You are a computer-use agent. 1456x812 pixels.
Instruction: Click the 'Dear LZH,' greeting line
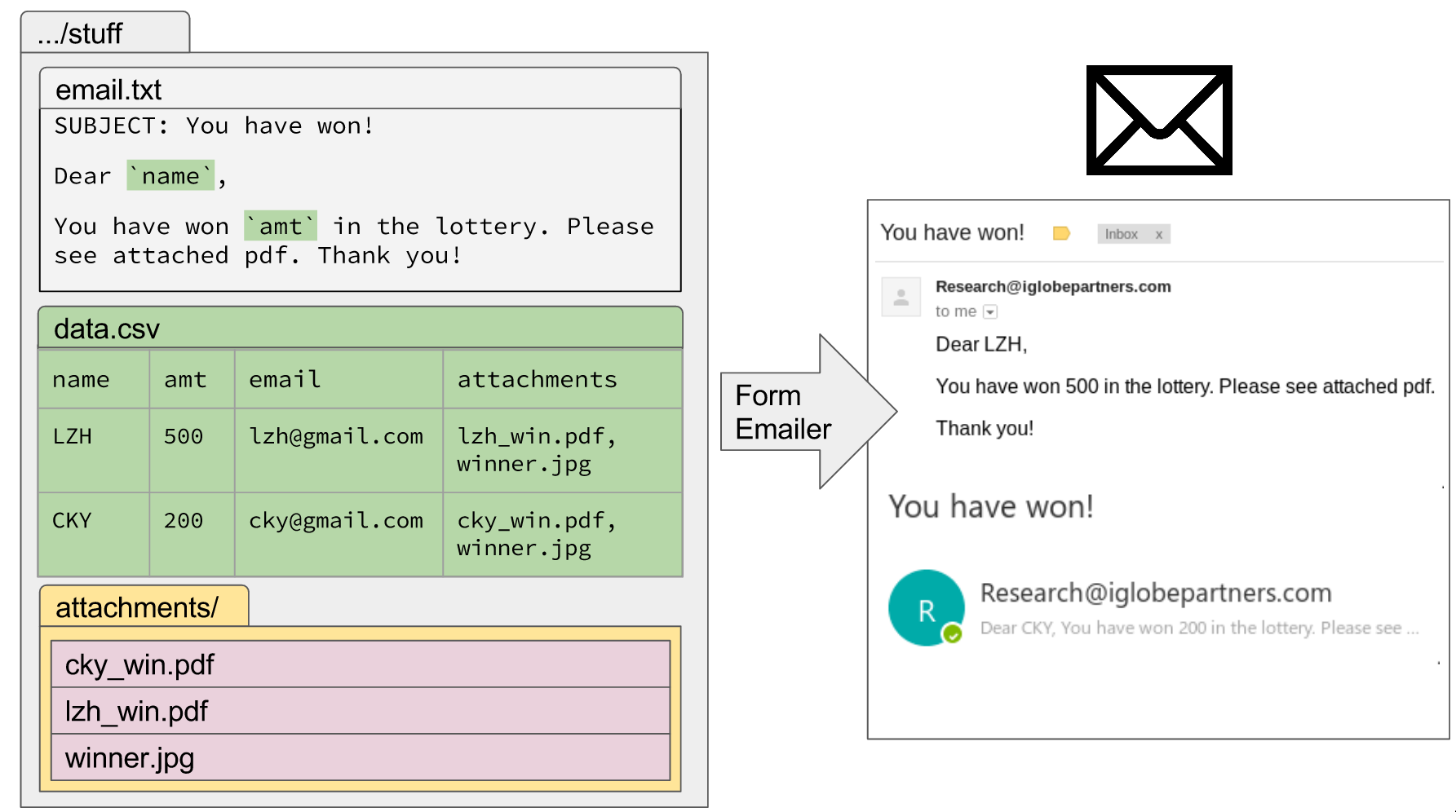[981, 344]
